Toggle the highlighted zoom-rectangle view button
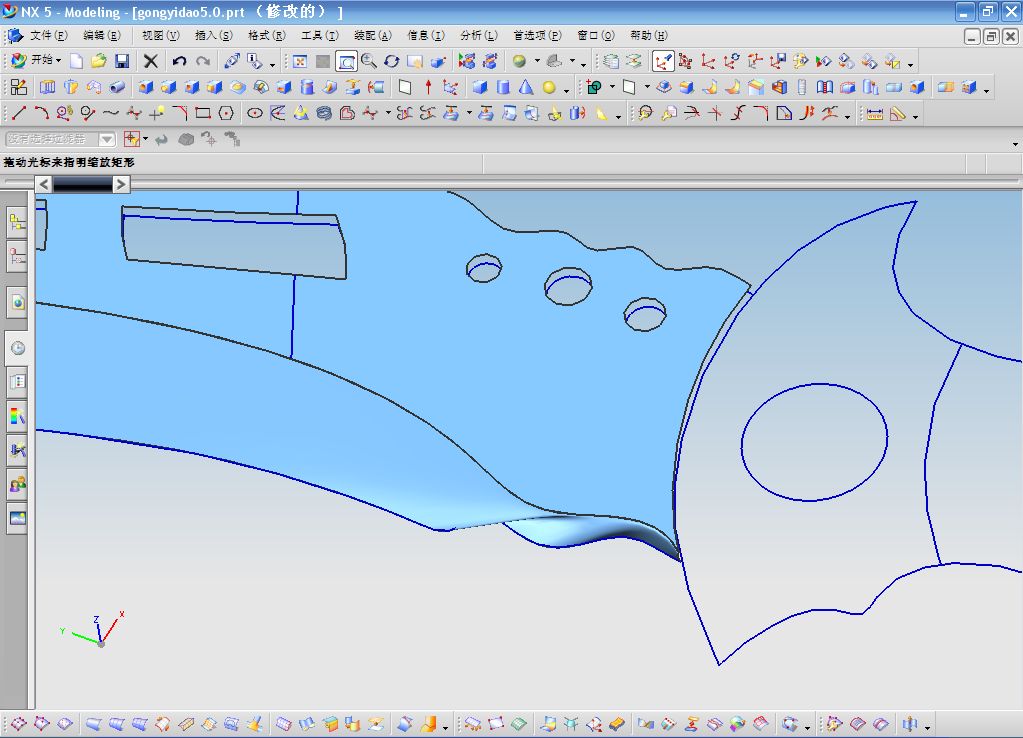 346,61
